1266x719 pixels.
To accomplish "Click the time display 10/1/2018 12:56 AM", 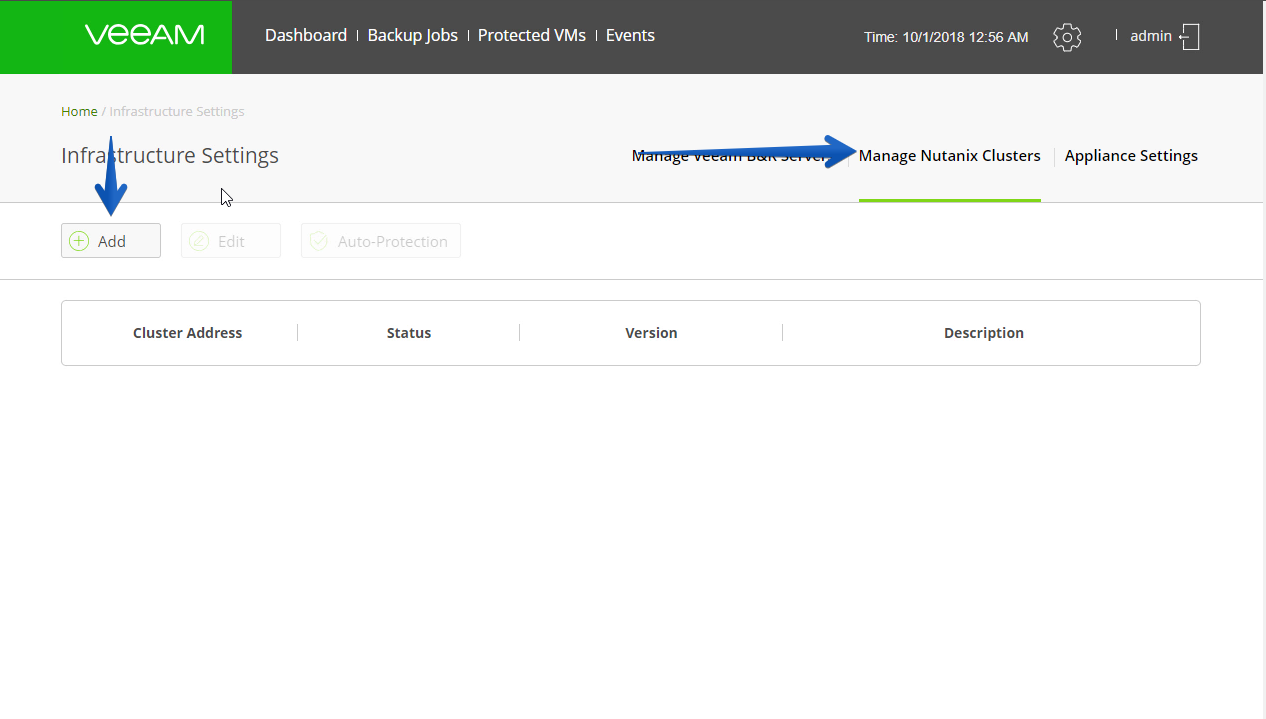I will click(946, 37).
